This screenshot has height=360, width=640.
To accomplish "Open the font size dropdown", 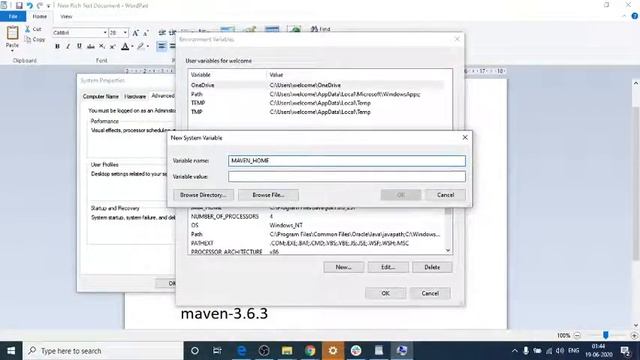I will pyautogui.click(x=125, y=33).
